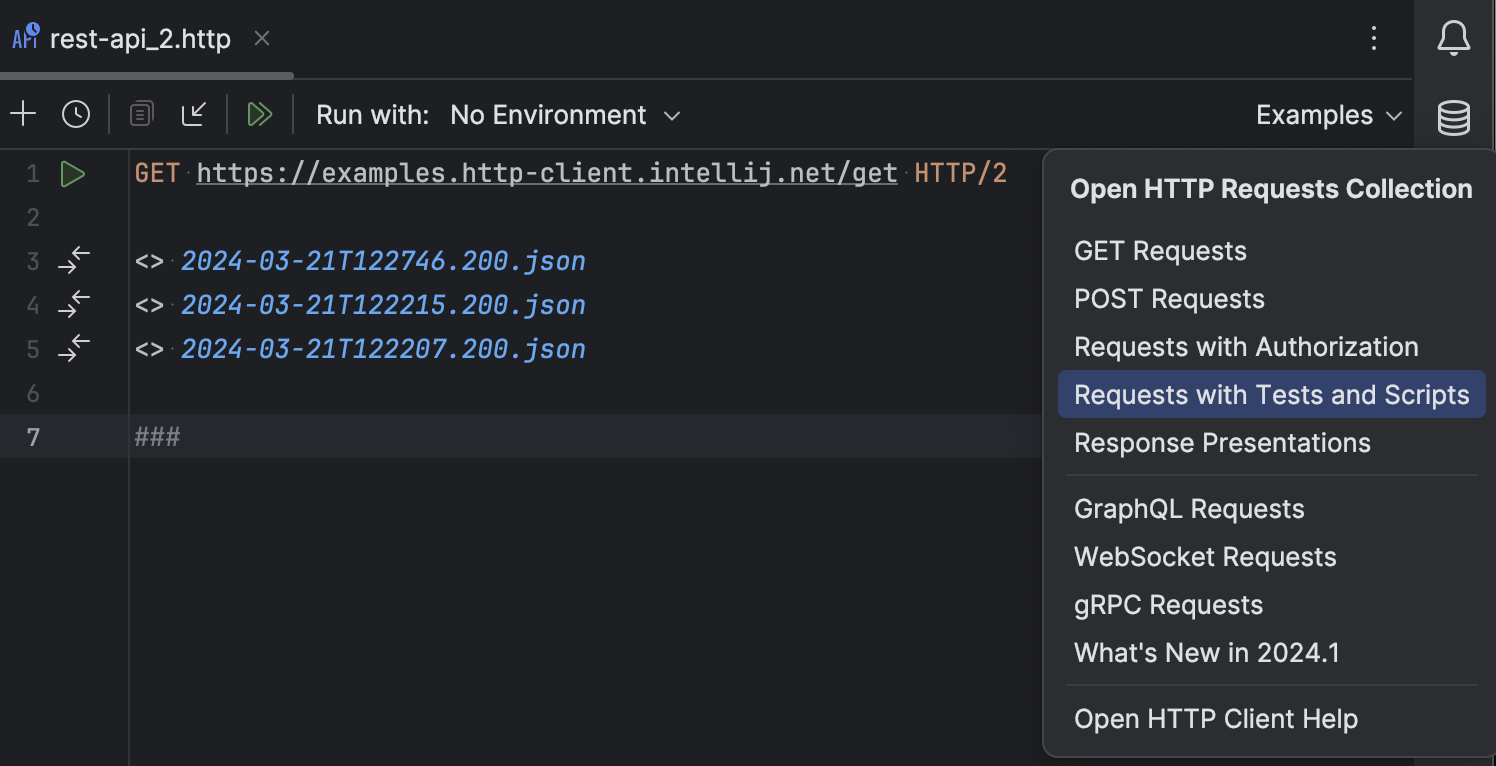
Task: Open the No Environment dropdown
Action: pos(565,114)
